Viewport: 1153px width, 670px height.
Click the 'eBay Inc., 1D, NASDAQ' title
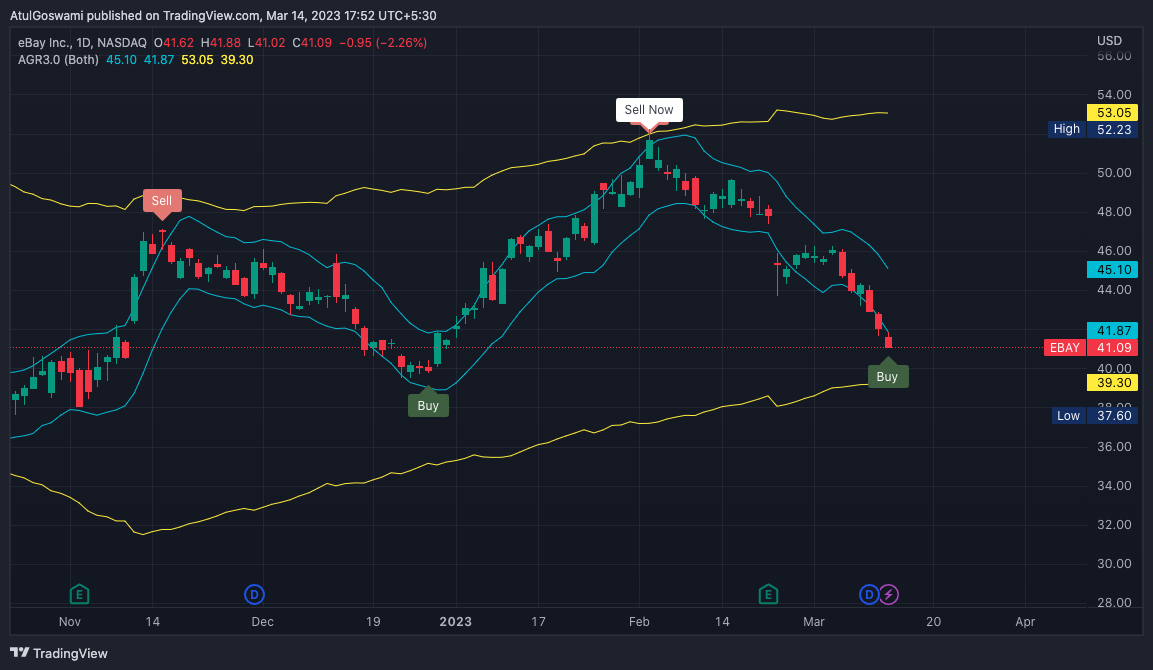coord(82,43)
